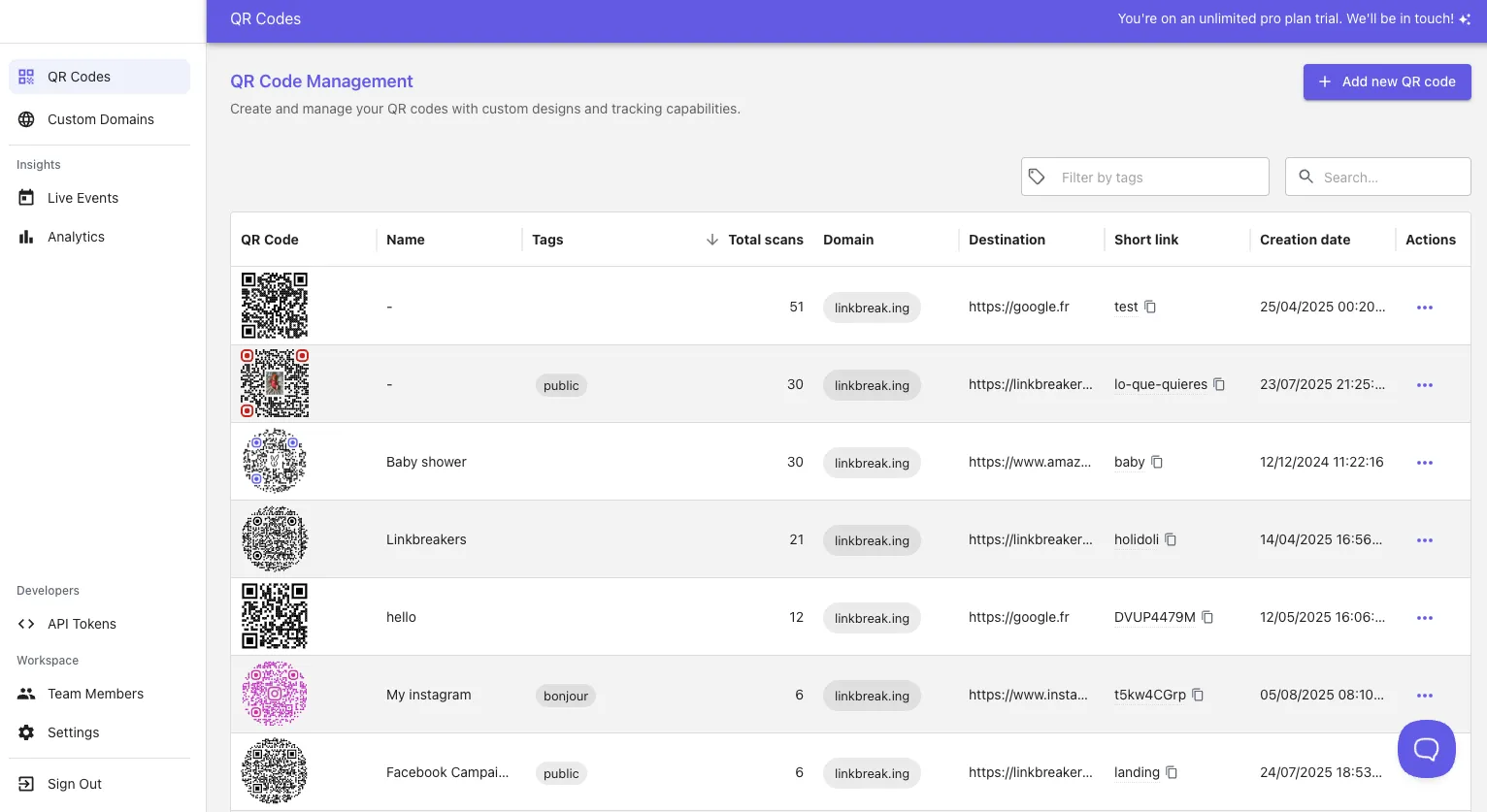Viewport: 1487px width, 812px height.
Task: Click 'public' tag in Facebook Campaign row
Action: (561, 773)
